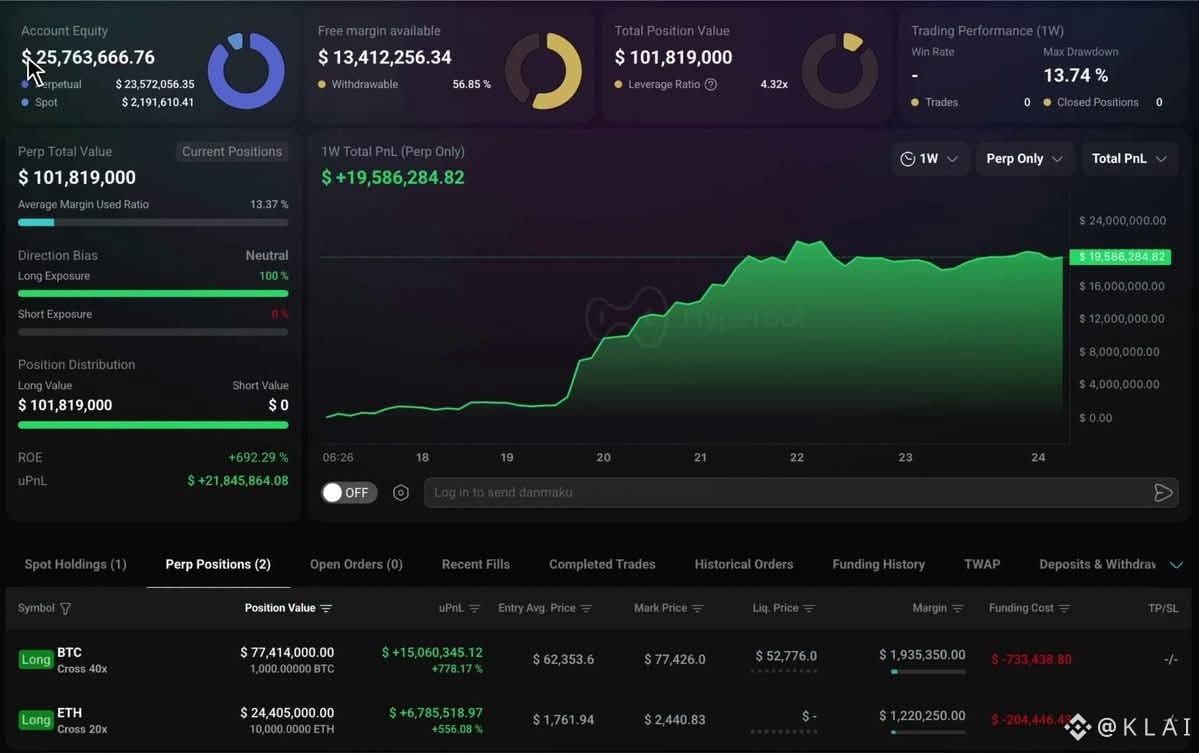This screenshot has height=753, width=1199.
Task: Click the BTC margin usage bar
Action: 928,672
